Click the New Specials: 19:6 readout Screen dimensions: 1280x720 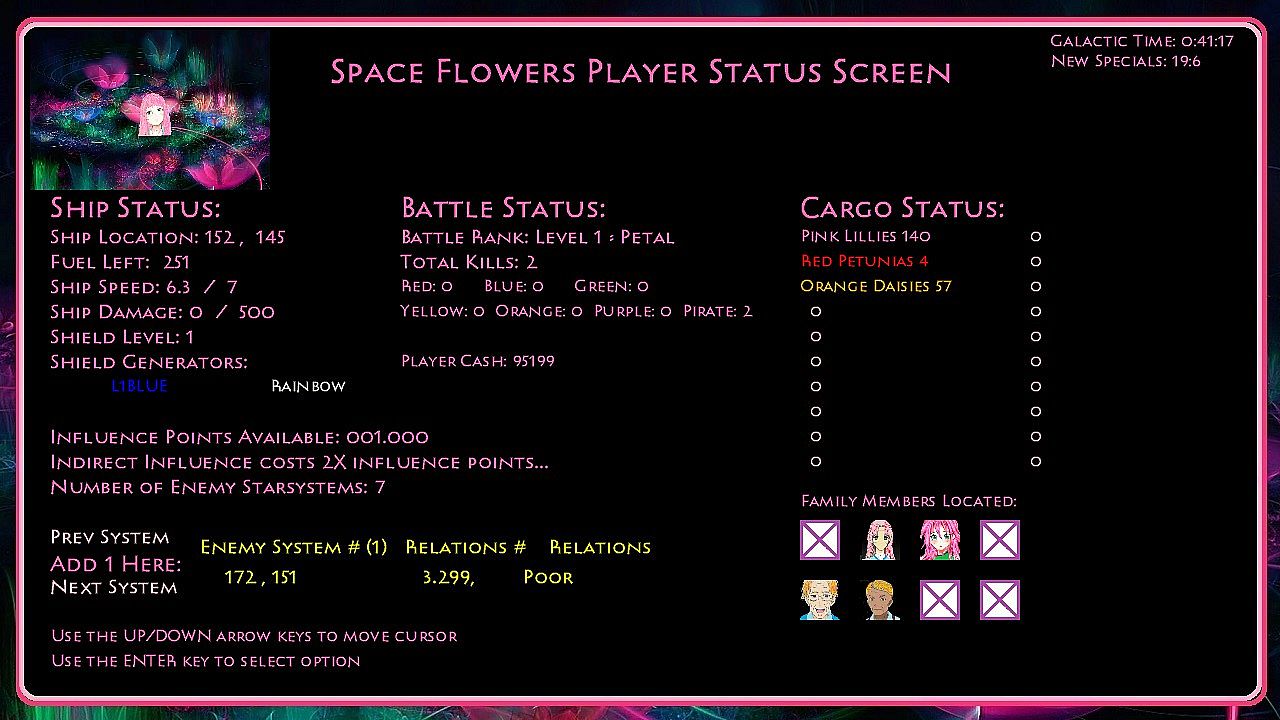[1126, 61]
